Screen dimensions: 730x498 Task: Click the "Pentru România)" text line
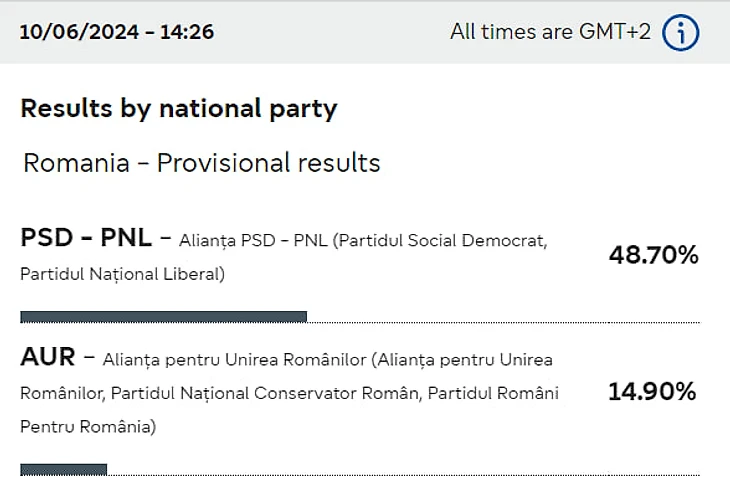pyautogui.click(x=88, y=428)
